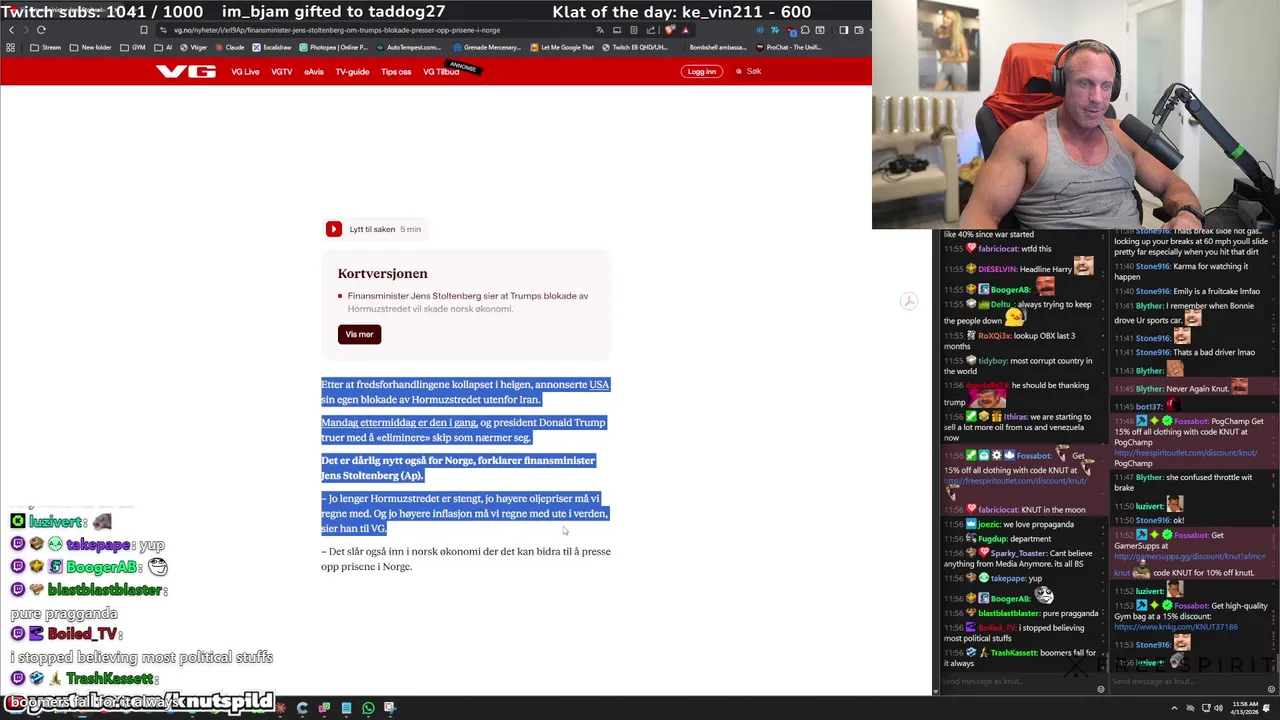Image resolution: width=1280 pixels, height=720 pixels.
Task: Open the blue notepad taskbar app
Action: (346, 708)
